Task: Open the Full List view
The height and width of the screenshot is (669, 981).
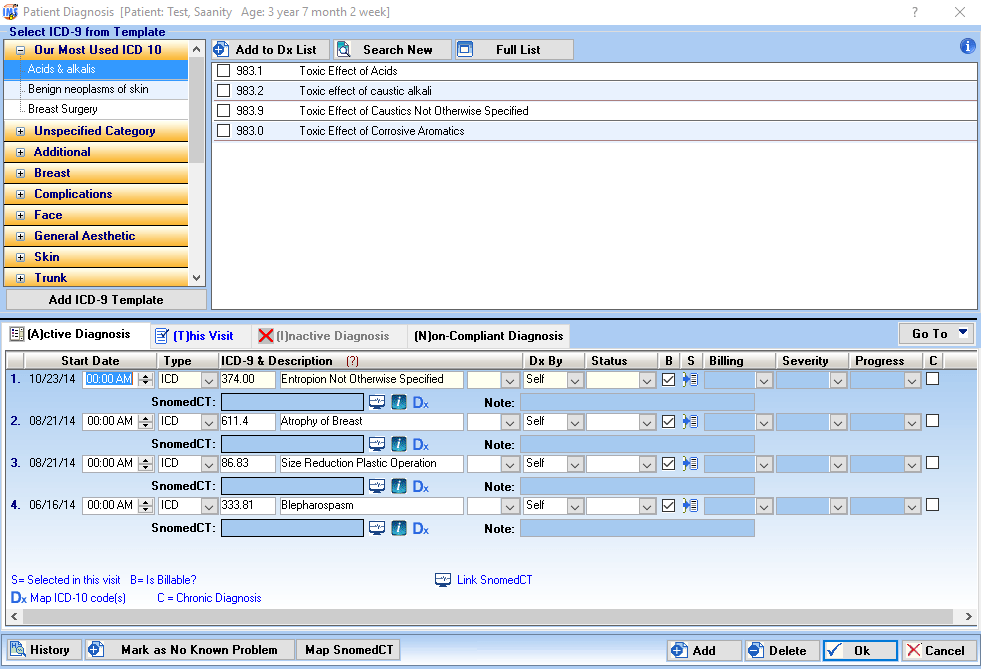Action: [514, 49]
